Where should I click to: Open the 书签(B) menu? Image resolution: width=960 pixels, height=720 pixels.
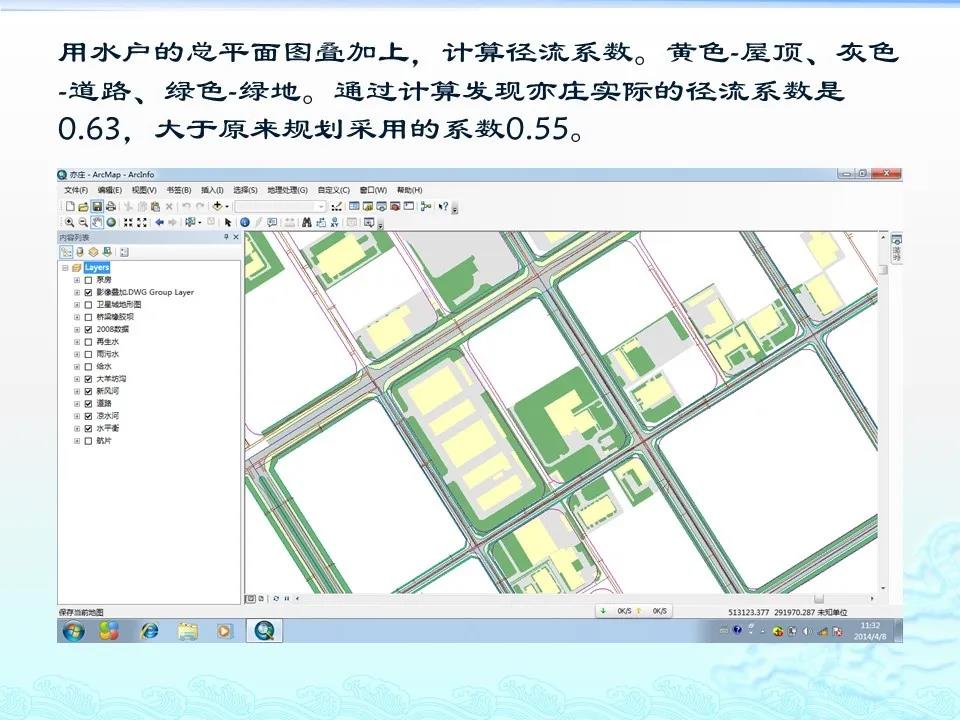point(180,190)
